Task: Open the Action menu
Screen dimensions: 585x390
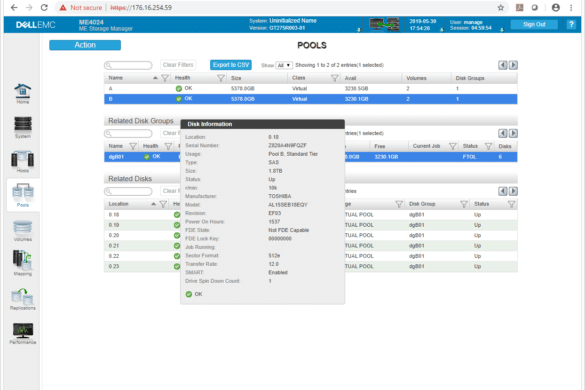Action: tap(85, 45)
